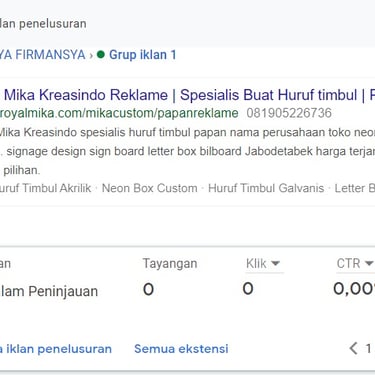This screenshot has height=375, width=375.
Task: Select the Neon Box Custom sitelink
Action: [x=150, y=188]
